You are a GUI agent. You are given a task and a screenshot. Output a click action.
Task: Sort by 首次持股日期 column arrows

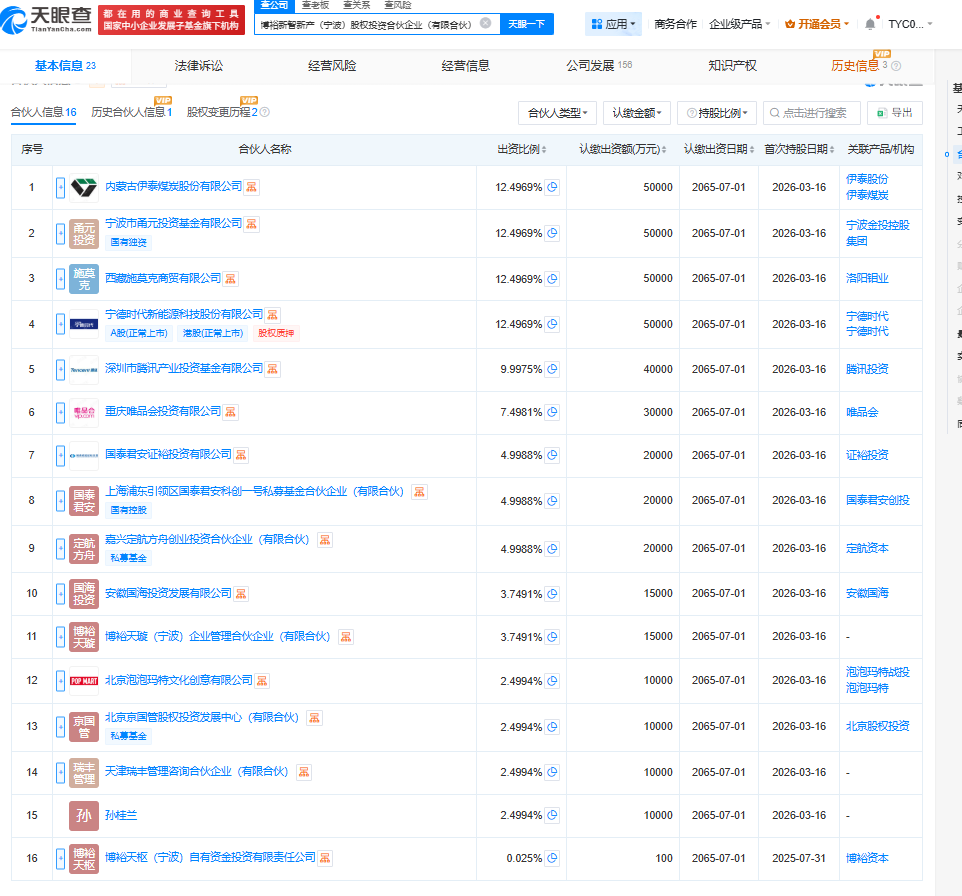pyautogui.click(x=832, y=150)
